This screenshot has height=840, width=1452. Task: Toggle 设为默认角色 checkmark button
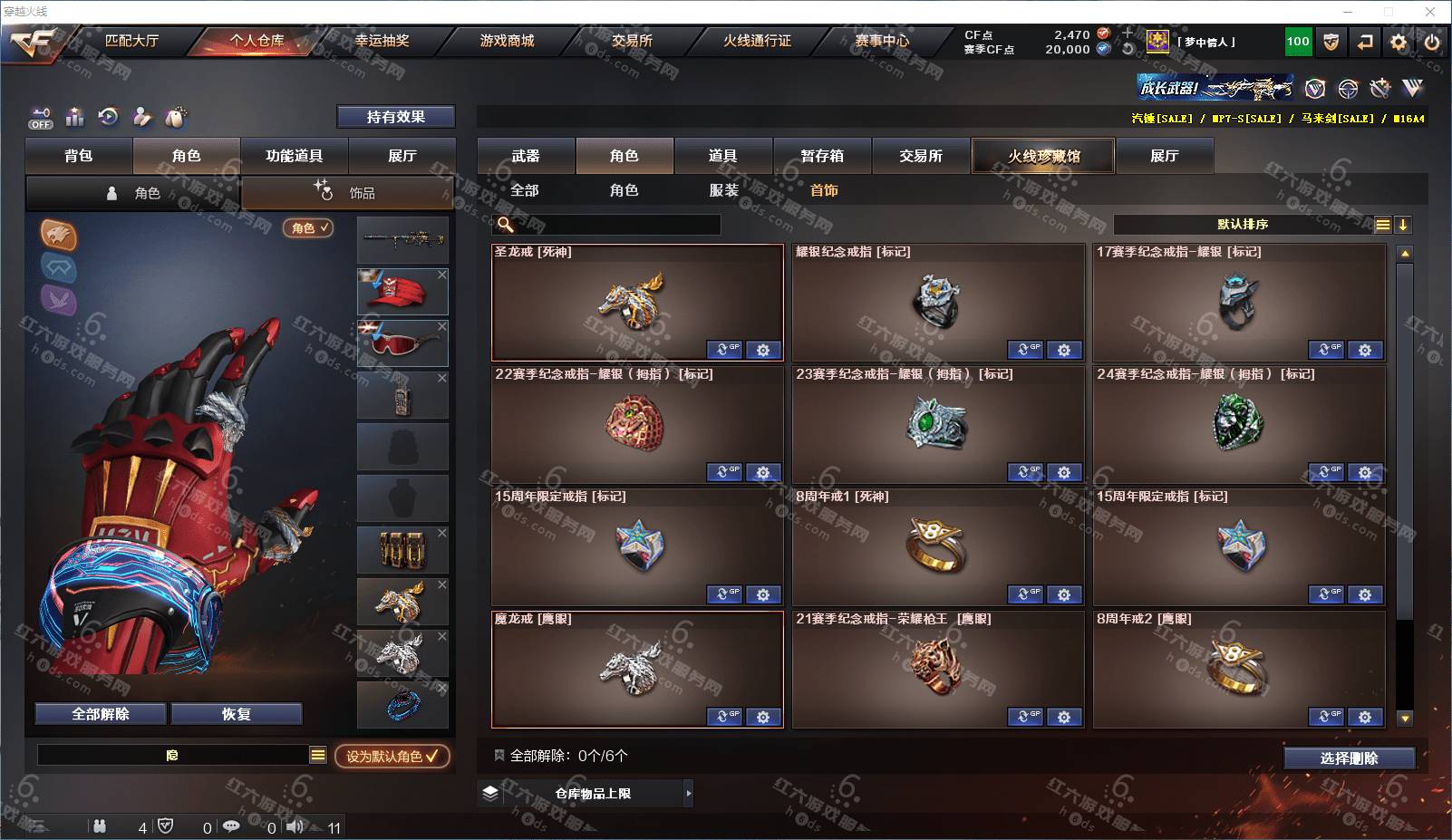[x=392, y=756]
